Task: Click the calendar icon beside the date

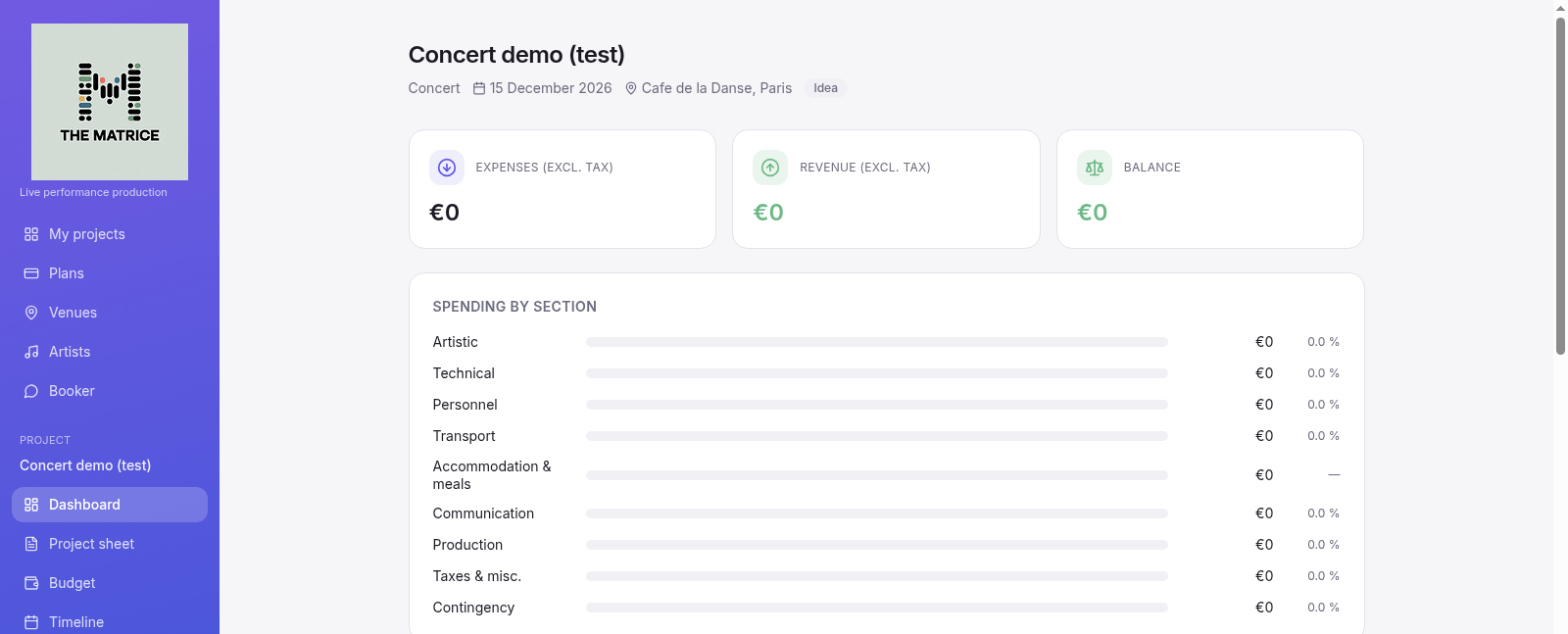Action: click(x=479, y=88)
